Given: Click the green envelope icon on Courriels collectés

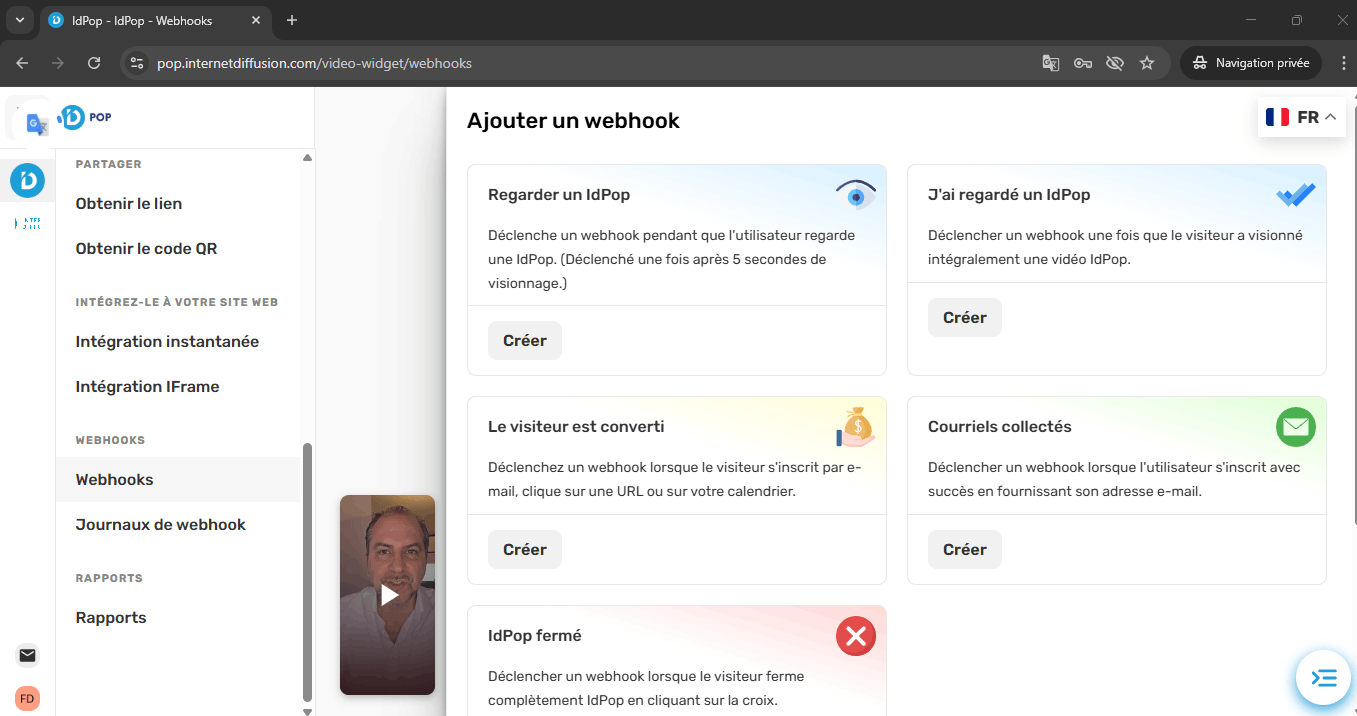Looking at the screenshot, I should pos(1296,427).
